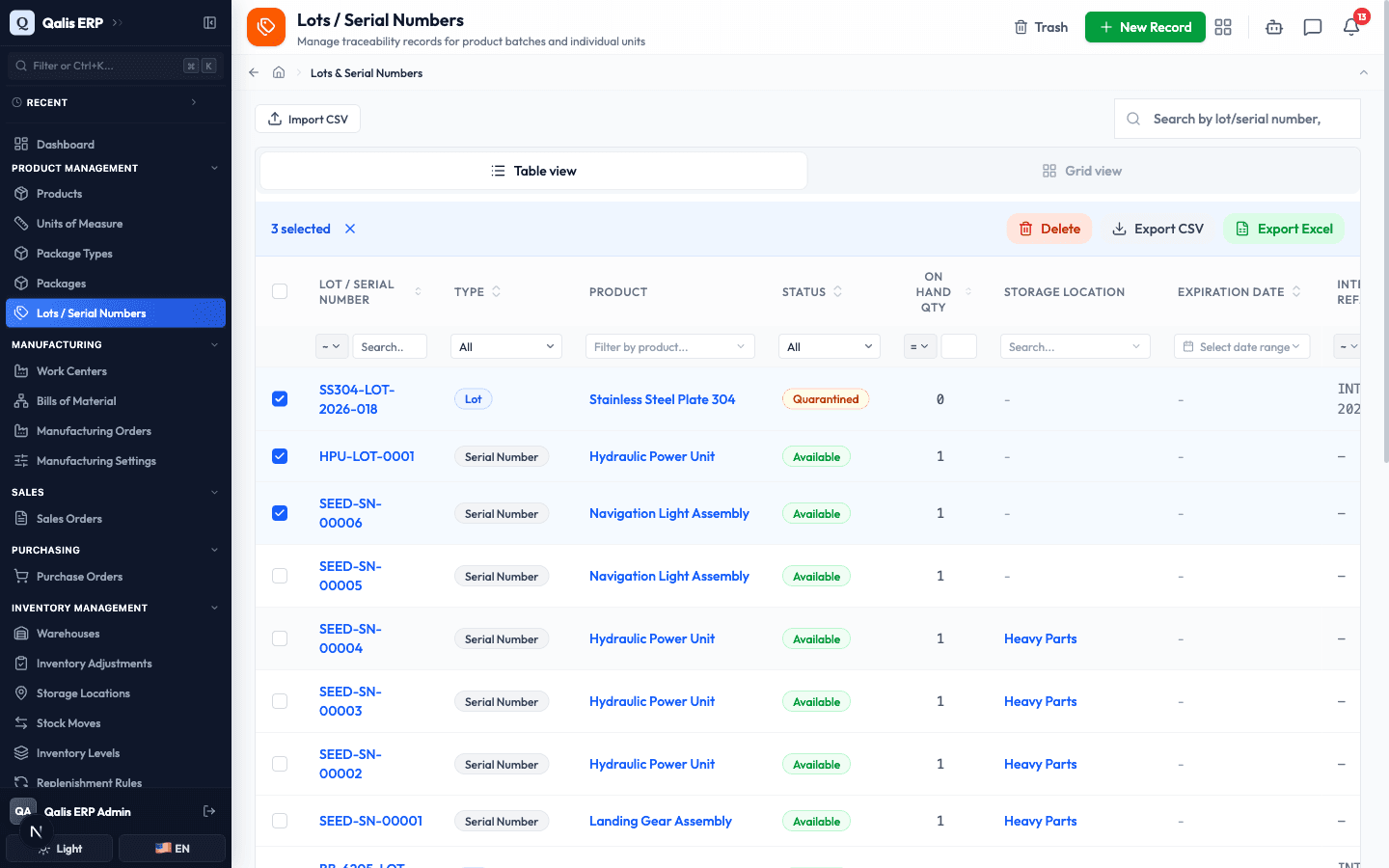Screen dimensions: 1389x868
Task: Open the Type filter dropdown
Action: coord(506,346)
